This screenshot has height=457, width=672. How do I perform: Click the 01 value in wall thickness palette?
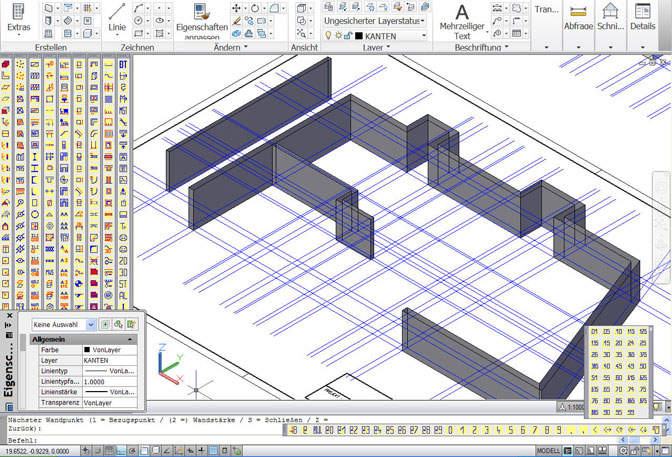[594, 332]
